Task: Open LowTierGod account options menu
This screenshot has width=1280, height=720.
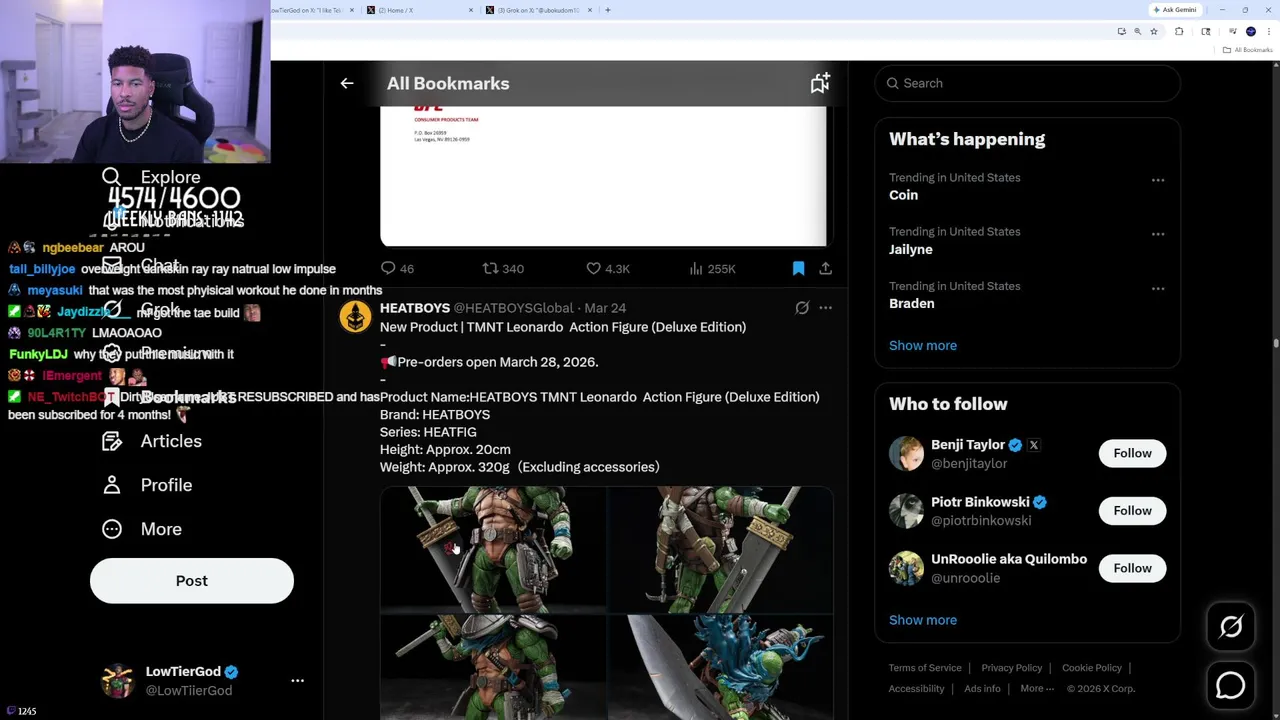Action: tap(297, 681)
